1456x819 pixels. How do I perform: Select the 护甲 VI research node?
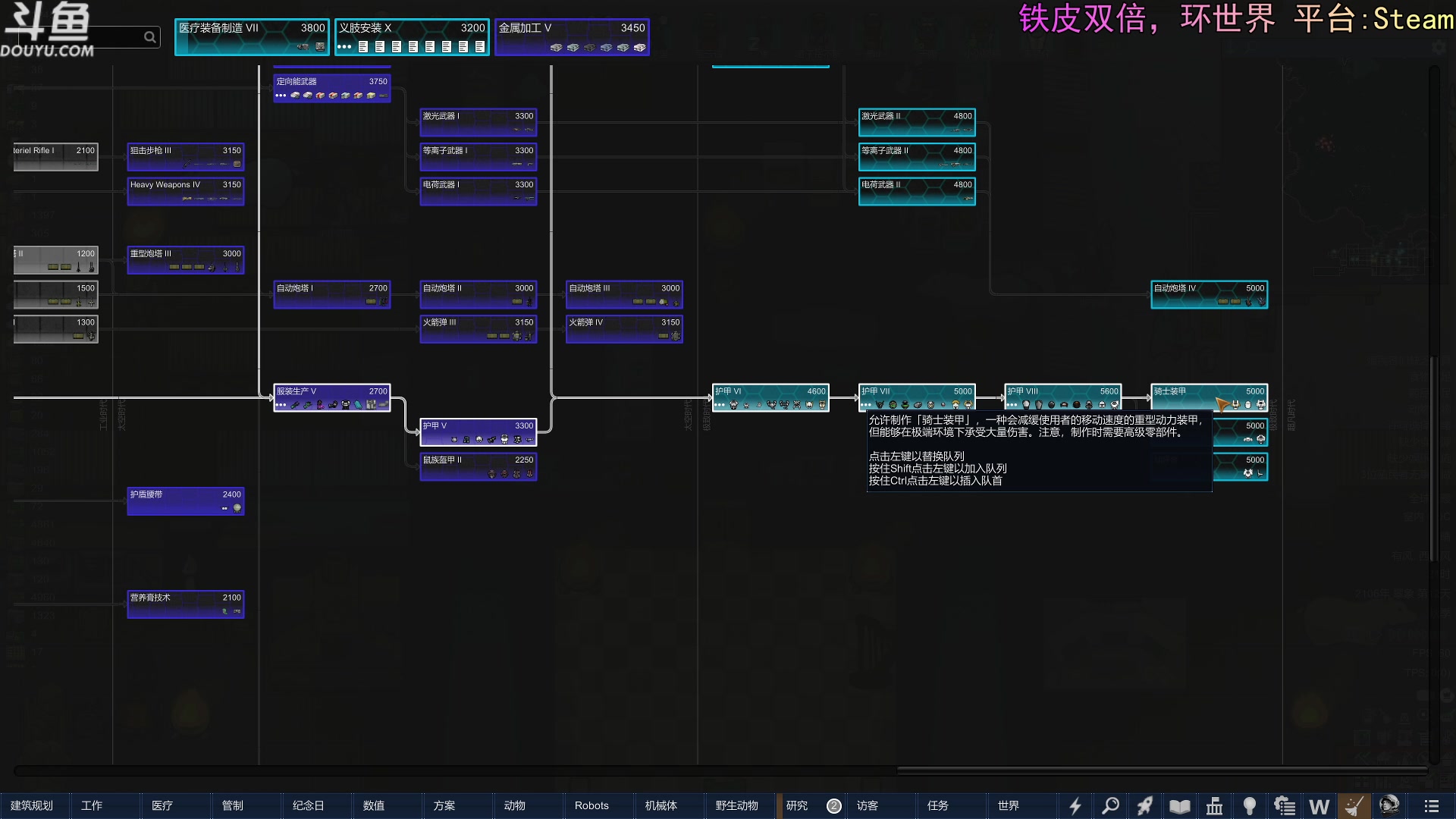click(770, 397)
